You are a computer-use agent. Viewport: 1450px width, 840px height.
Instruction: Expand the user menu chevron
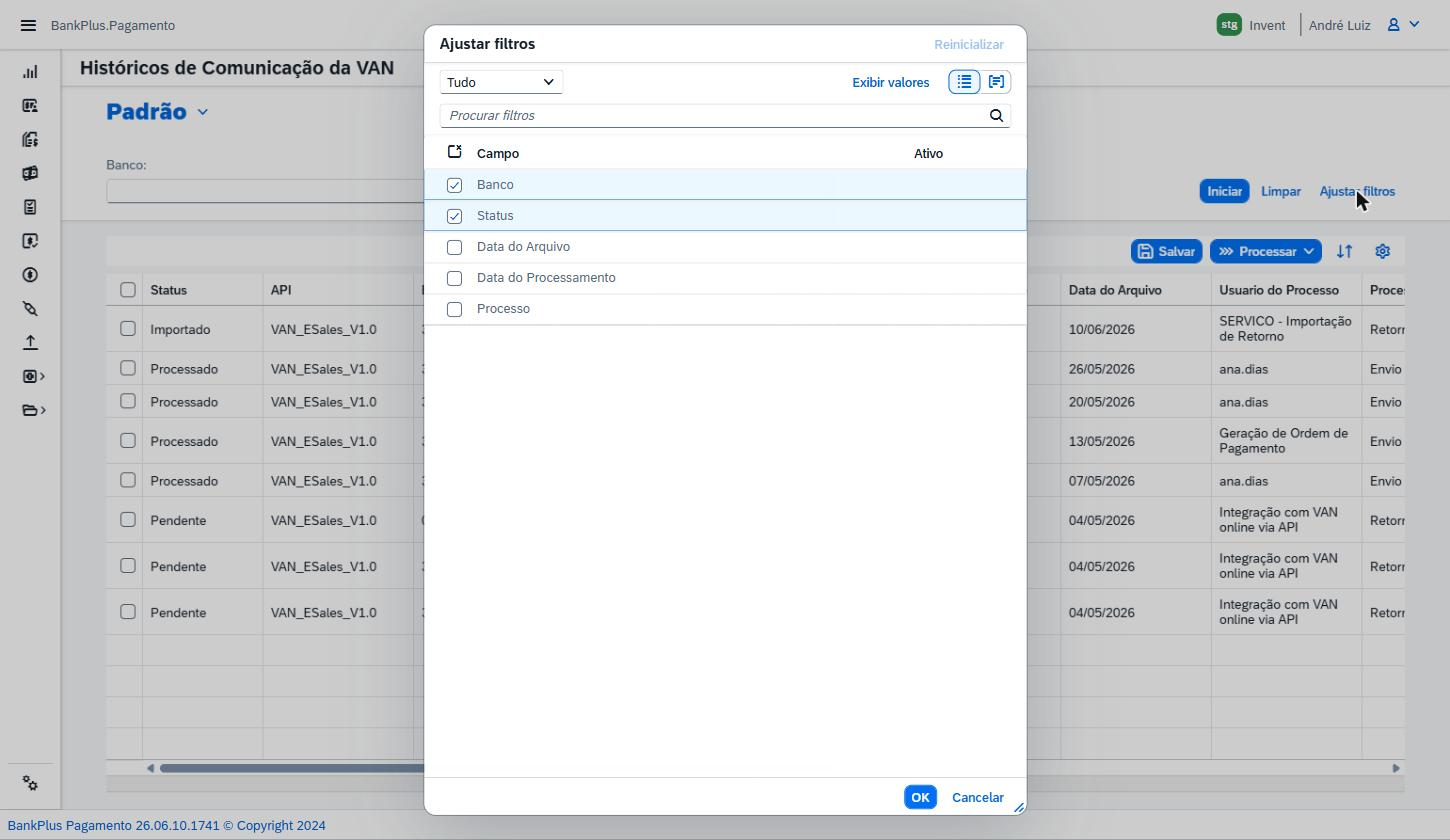point(1414,25)
